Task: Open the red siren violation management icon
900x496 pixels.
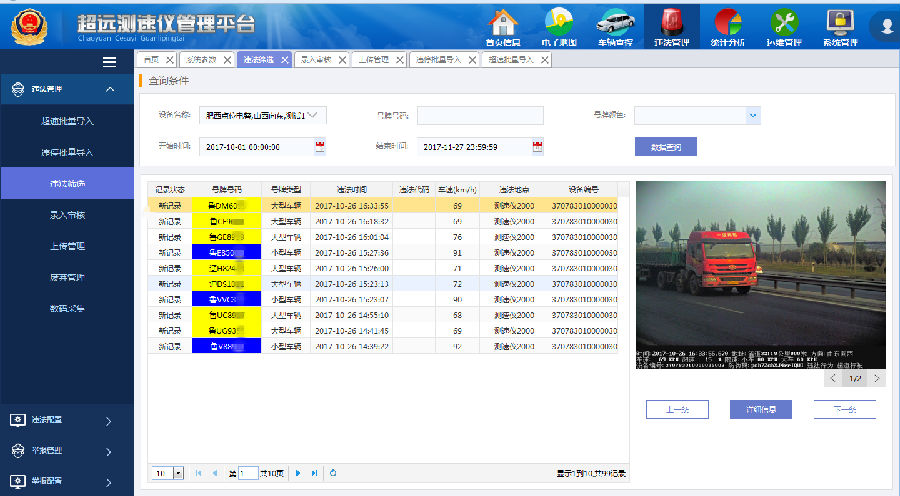Action: coord(672,21)
